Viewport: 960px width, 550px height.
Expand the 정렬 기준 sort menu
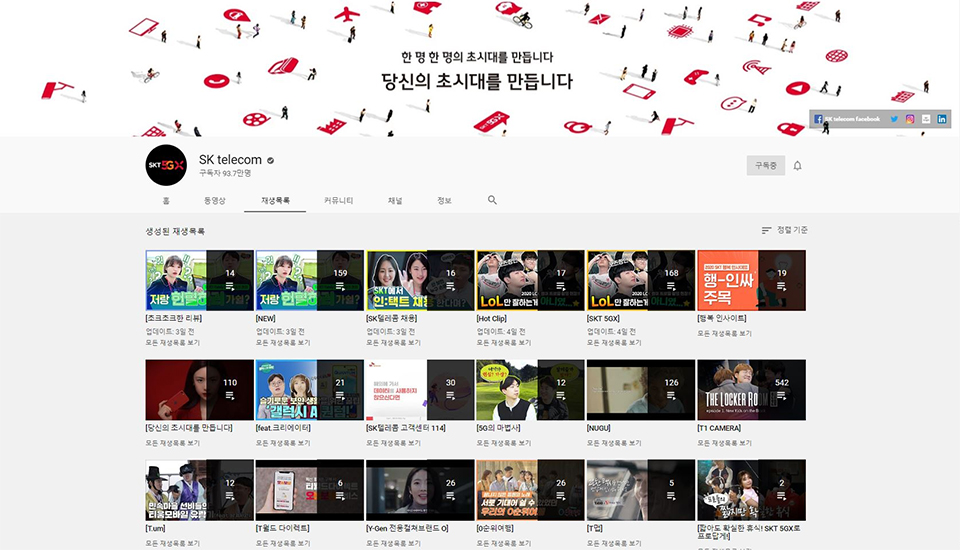[x=784, y=230]
